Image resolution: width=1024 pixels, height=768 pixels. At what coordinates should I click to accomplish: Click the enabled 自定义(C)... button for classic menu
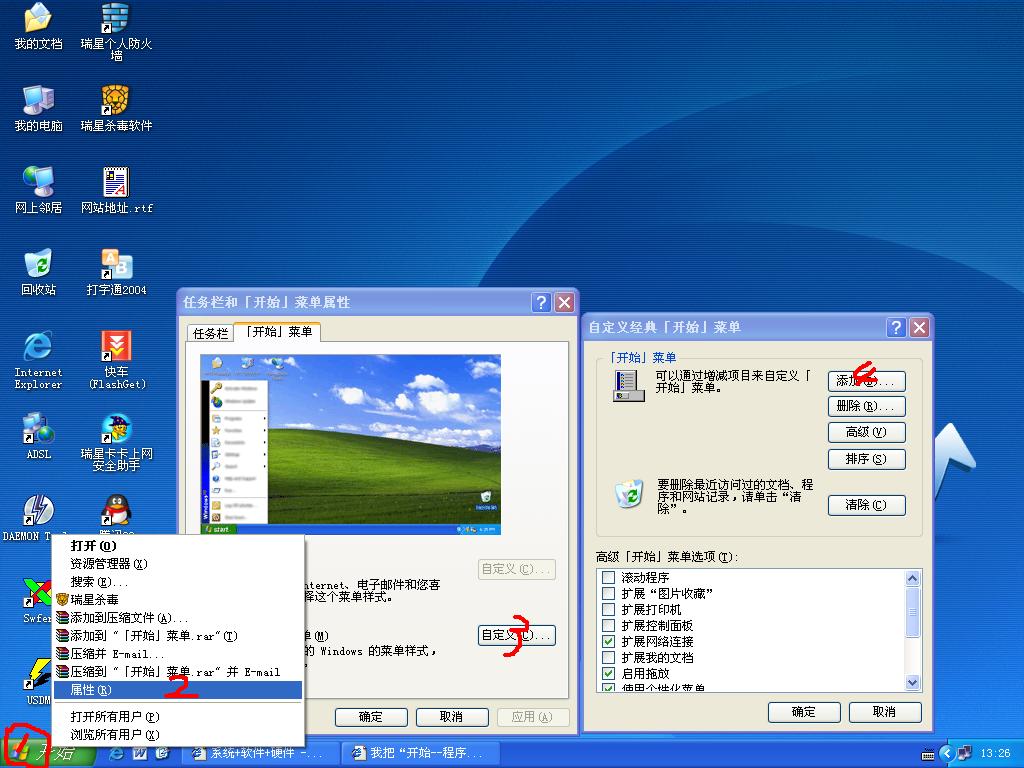517,635
